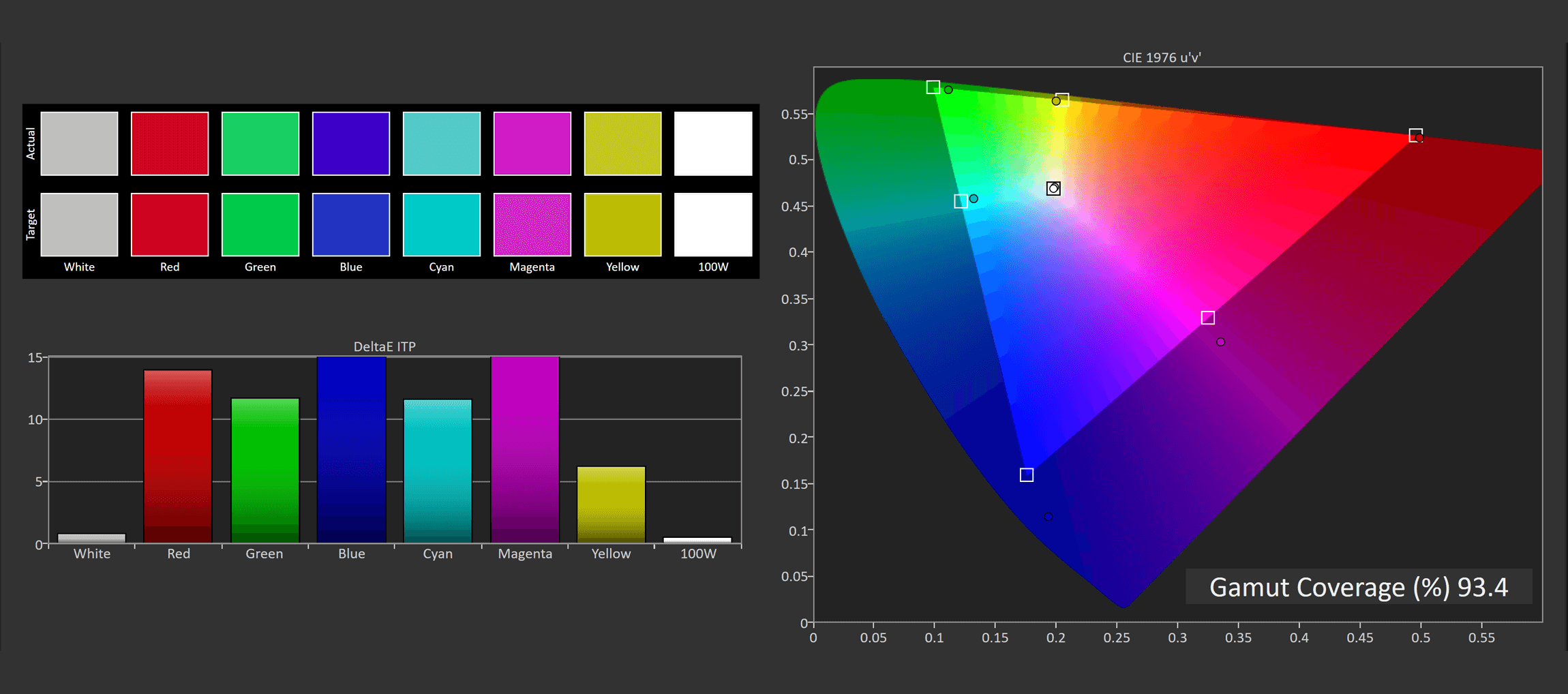
Task: Click the measured blue circle point on CIE
Action: (x=1049, y=517)
